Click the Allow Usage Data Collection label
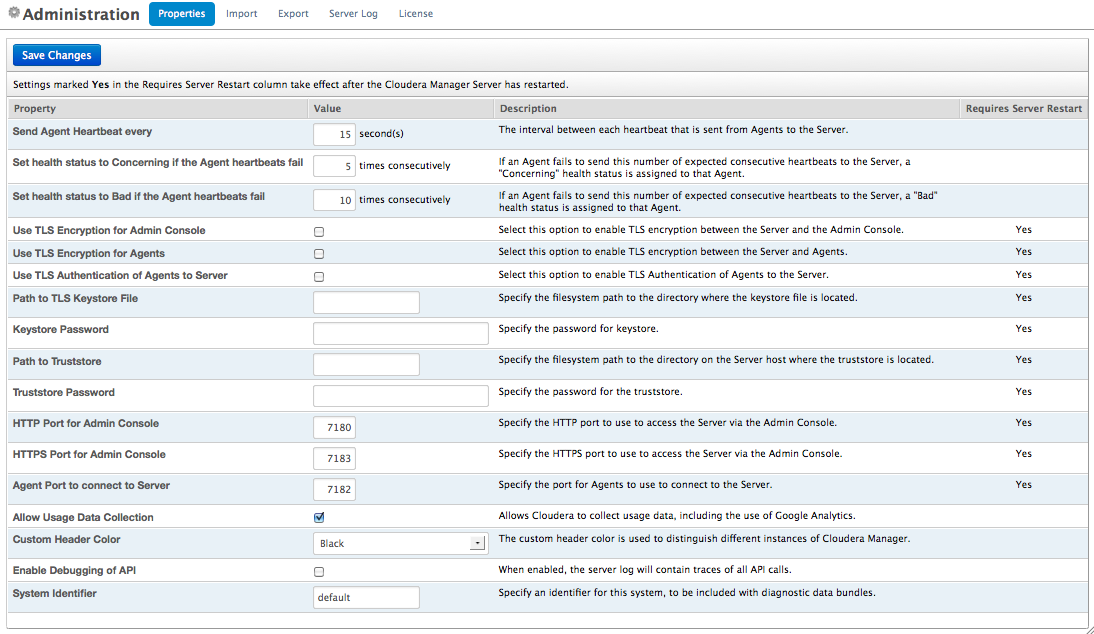1094x634 pixels. tap(83, 518)
